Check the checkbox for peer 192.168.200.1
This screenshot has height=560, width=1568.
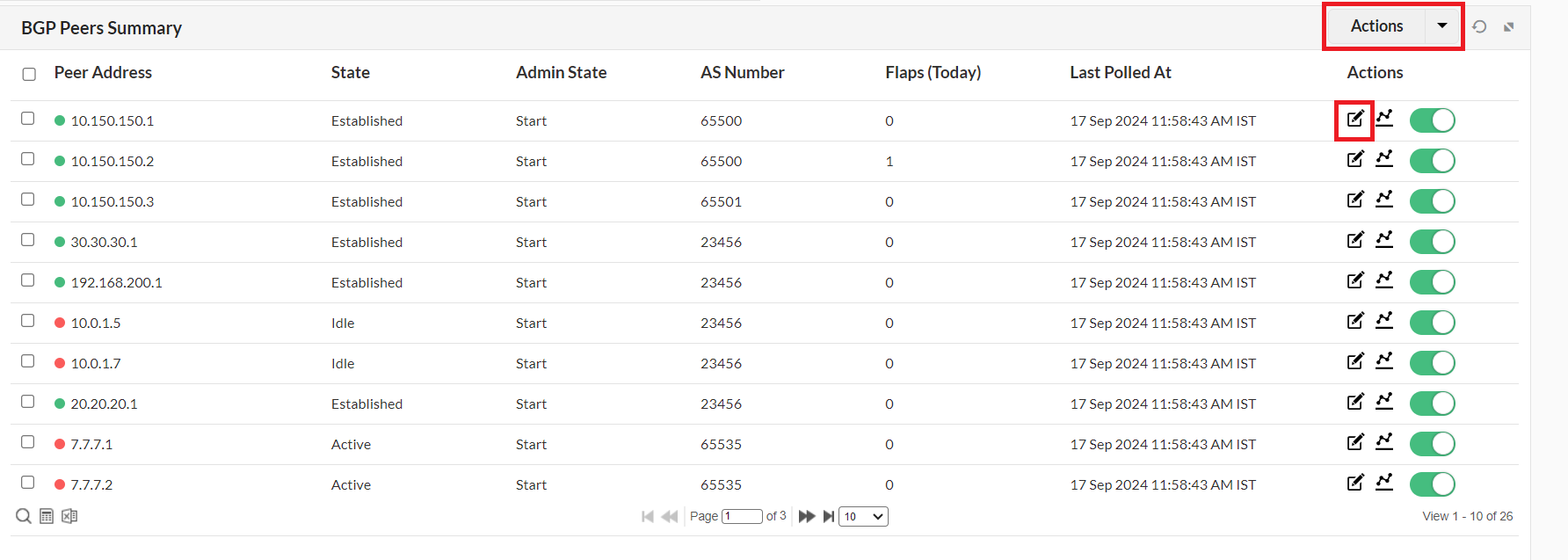pyautogui.click(x=27, y=280)
